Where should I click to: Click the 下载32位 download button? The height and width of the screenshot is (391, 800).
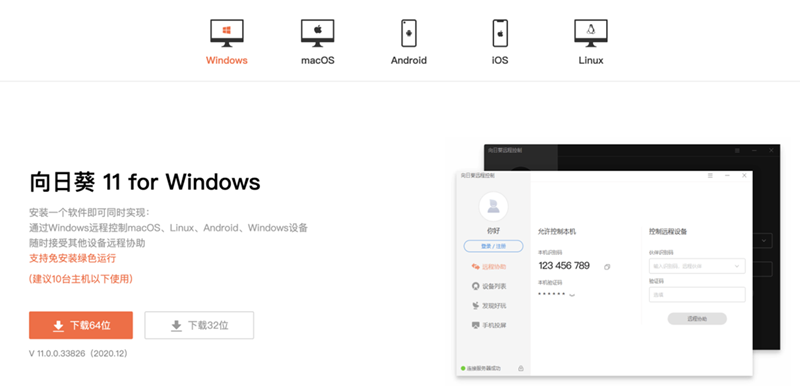pyautogui.click(x=199, y=325)
